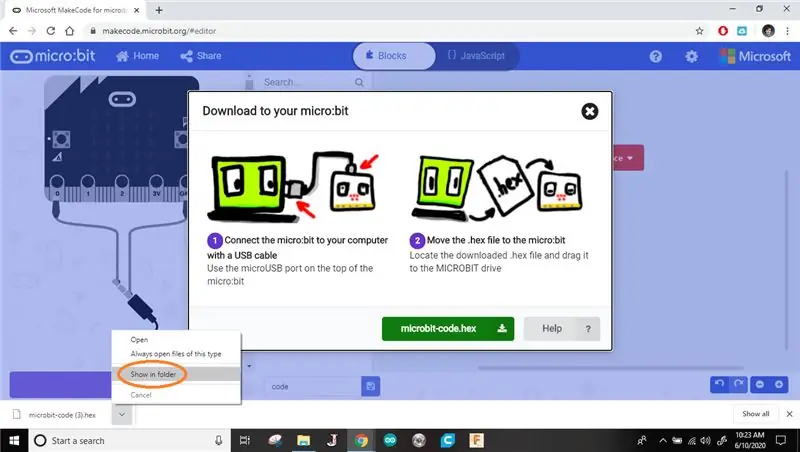Zoom out of the workspace

tap(760, 384)
